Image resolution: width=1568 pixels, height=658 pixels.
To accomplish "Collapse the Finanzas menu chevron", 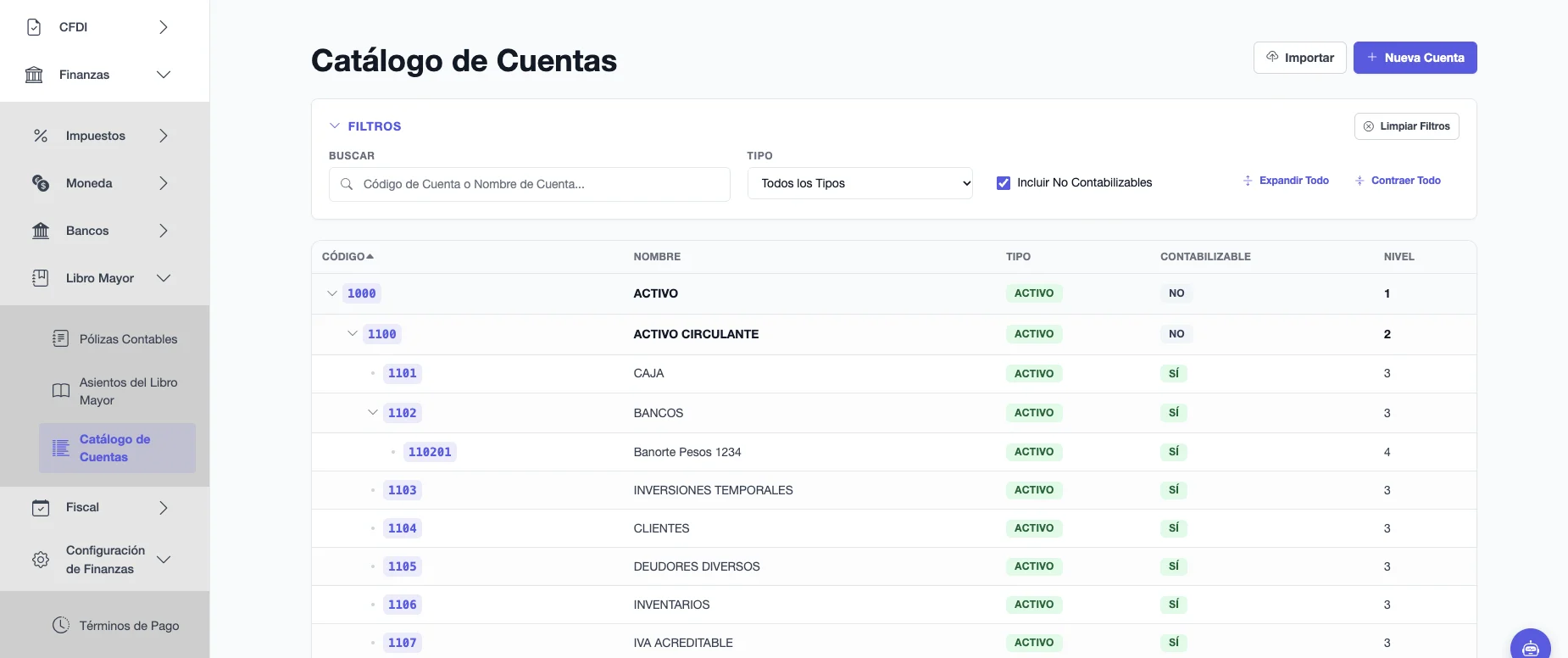I will (164, 75).
